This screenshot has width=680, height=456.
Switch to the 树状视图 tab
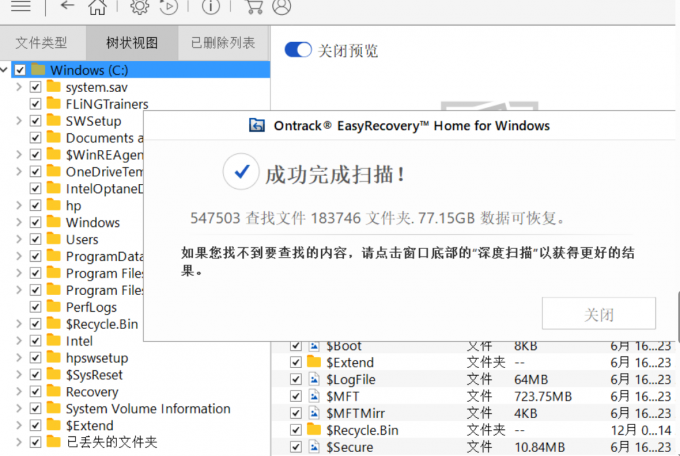click(132, 43)
